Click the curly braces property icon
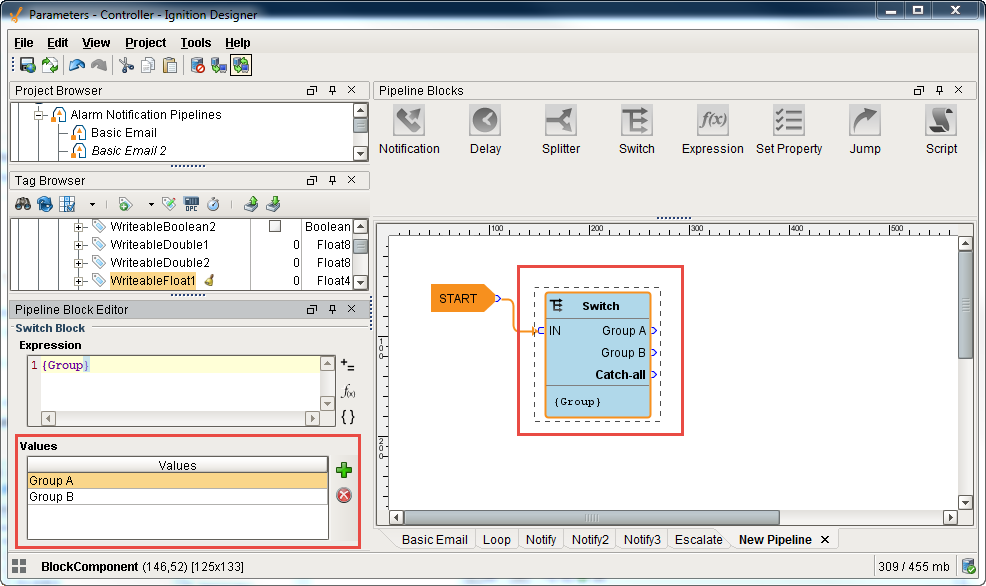Viewport: 986px width, 586px height. pyautogui.click(x=348, y=416)
